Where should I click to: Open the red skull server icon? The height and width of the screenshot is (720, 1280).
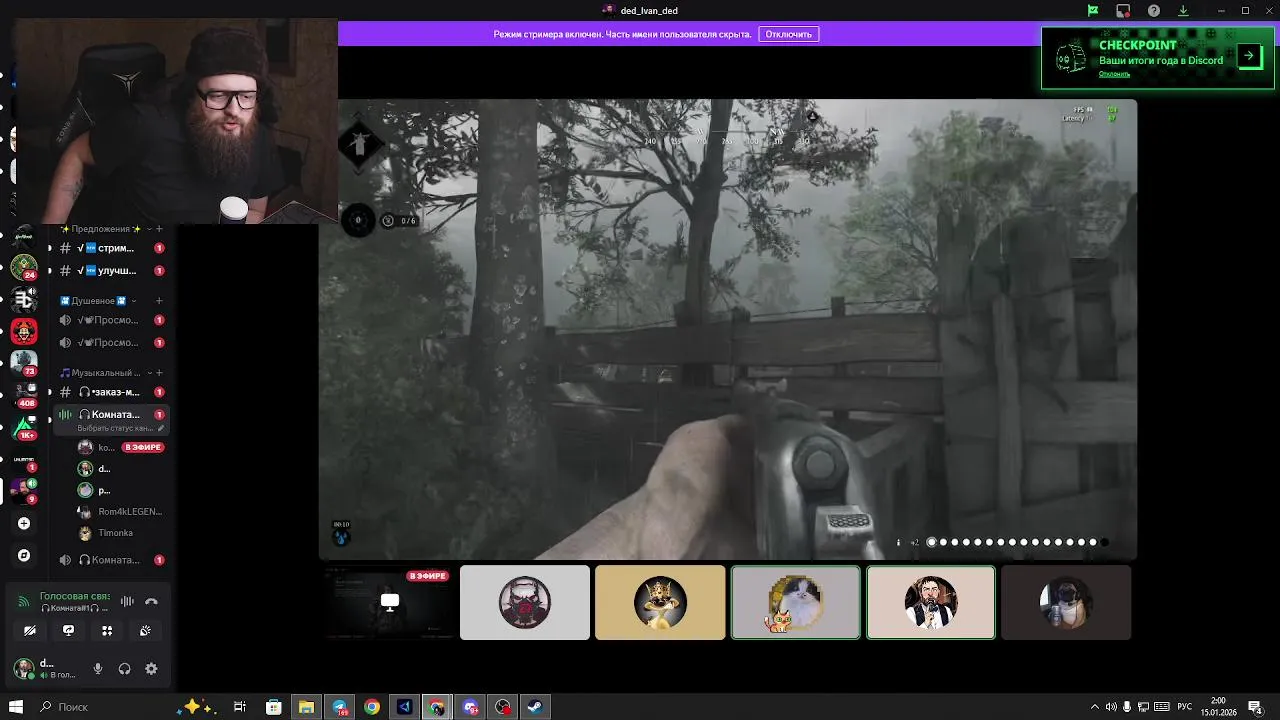click(23, 331)
